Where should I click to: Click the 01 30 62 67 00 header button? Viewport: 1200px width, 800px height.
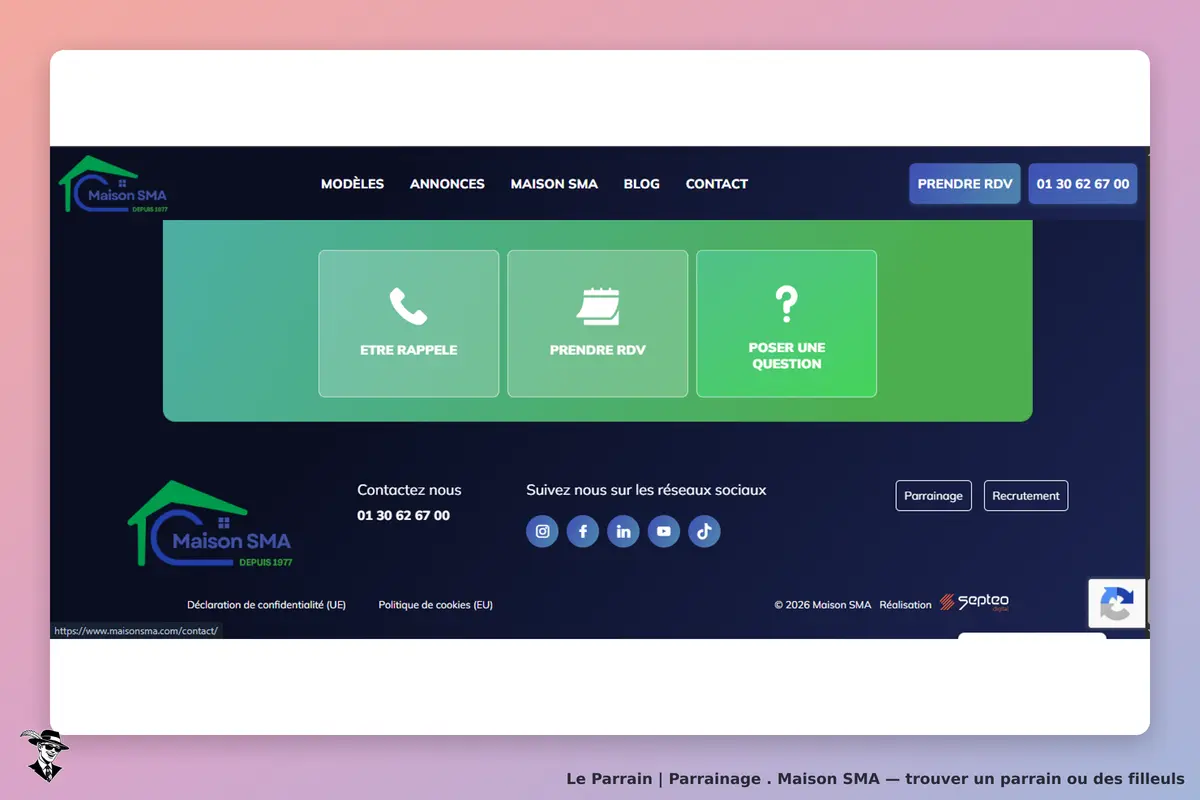pos(1083,184)
